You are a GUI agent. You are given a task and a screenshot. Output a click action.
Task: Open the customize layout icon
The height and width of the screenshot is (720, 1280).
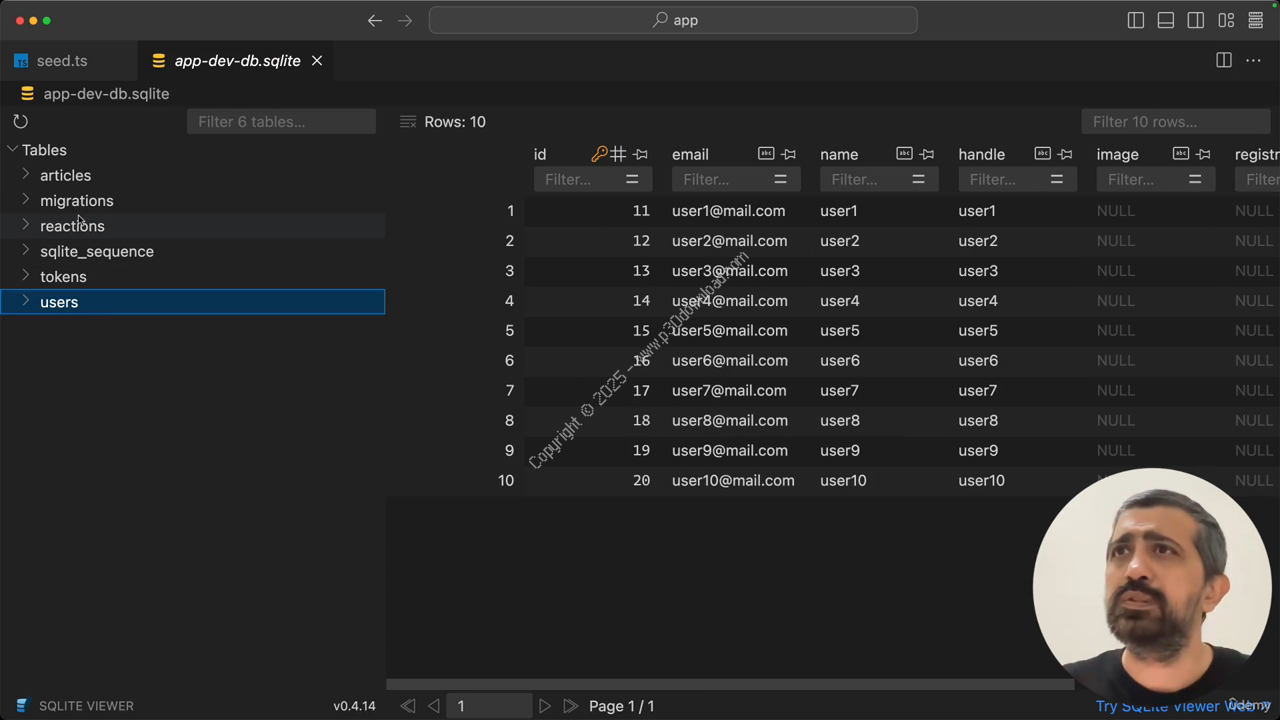[x=1226, y=20]
